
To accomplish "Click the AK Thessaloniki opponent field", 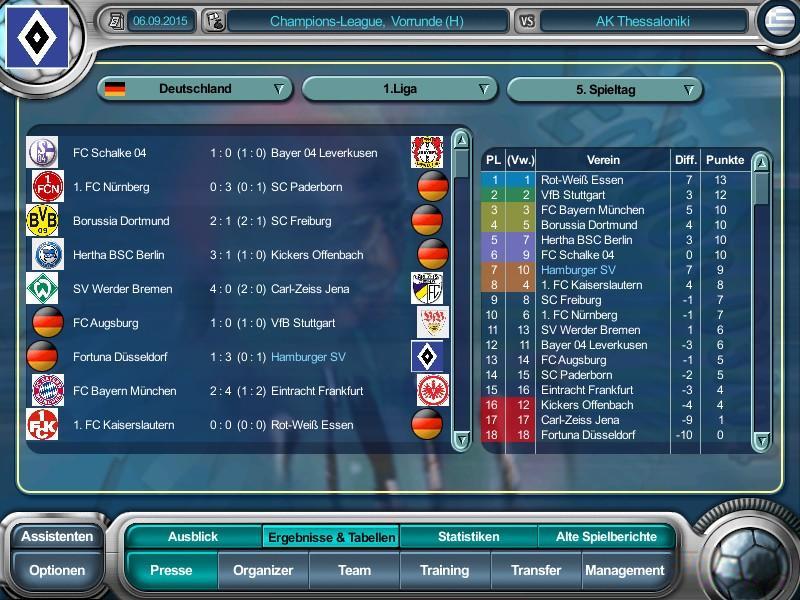I will click(x=643, y=21).
